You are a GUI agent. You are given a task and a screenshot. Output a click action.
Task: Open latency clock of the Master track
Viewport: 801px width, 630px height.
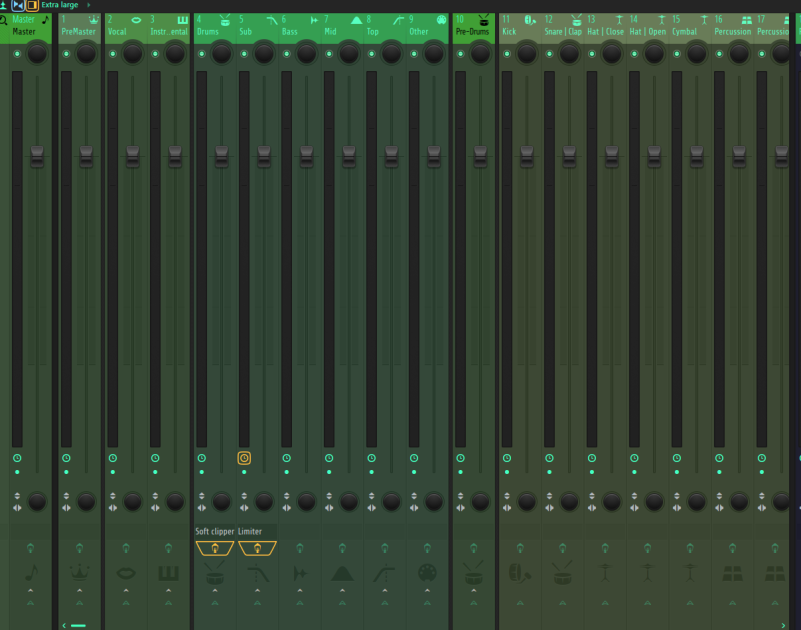[17, 458]
